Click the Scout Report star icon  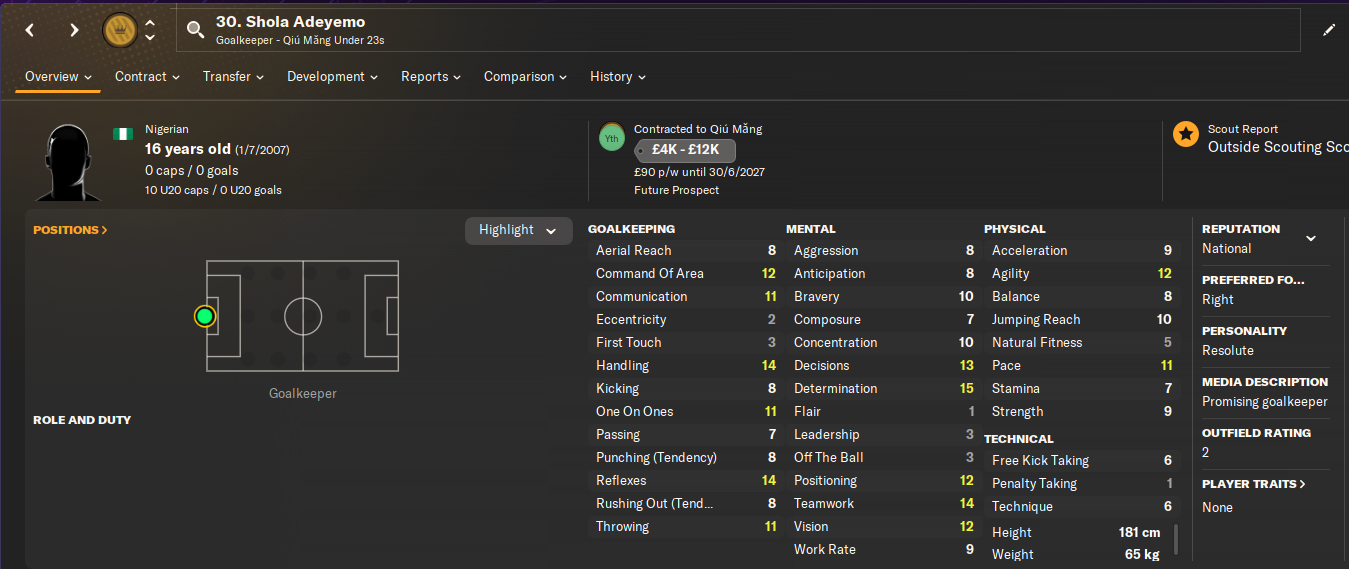(1186, 134)
